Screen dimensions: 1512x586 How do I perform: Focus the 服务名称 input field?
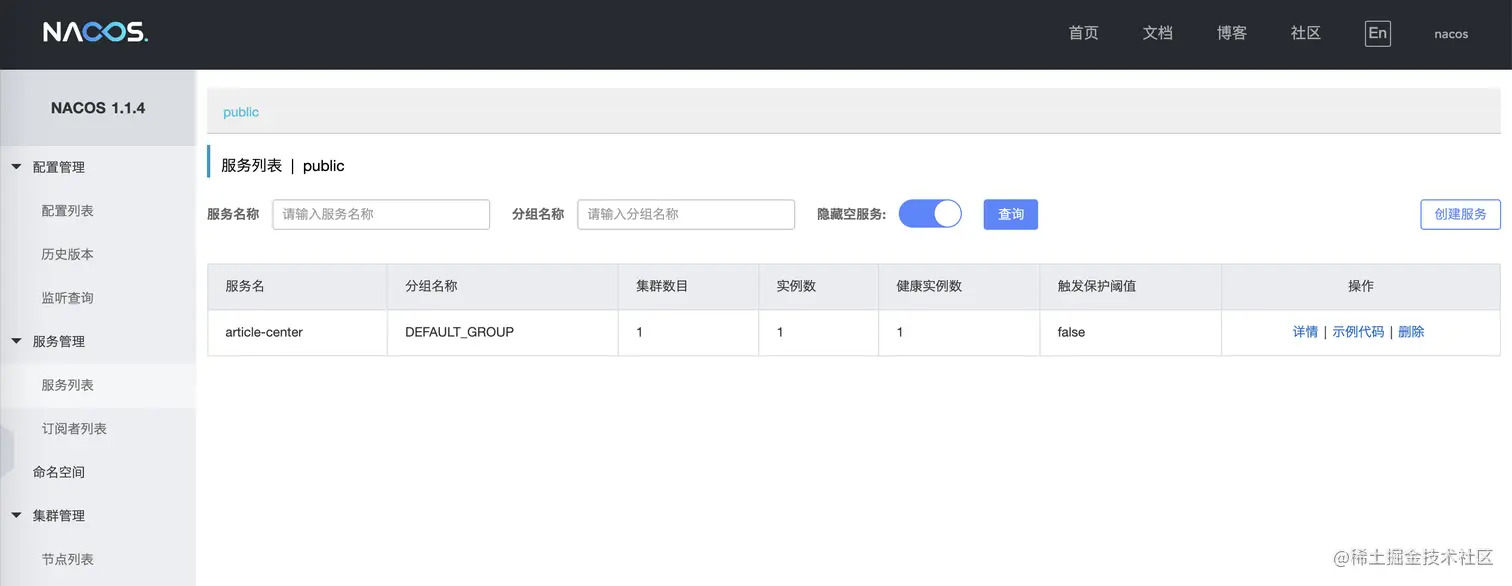tap(381, 214)
